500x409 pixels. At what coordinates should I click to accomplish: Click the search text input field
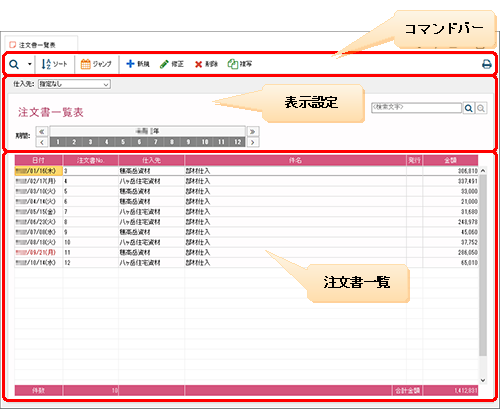[416, 108]
